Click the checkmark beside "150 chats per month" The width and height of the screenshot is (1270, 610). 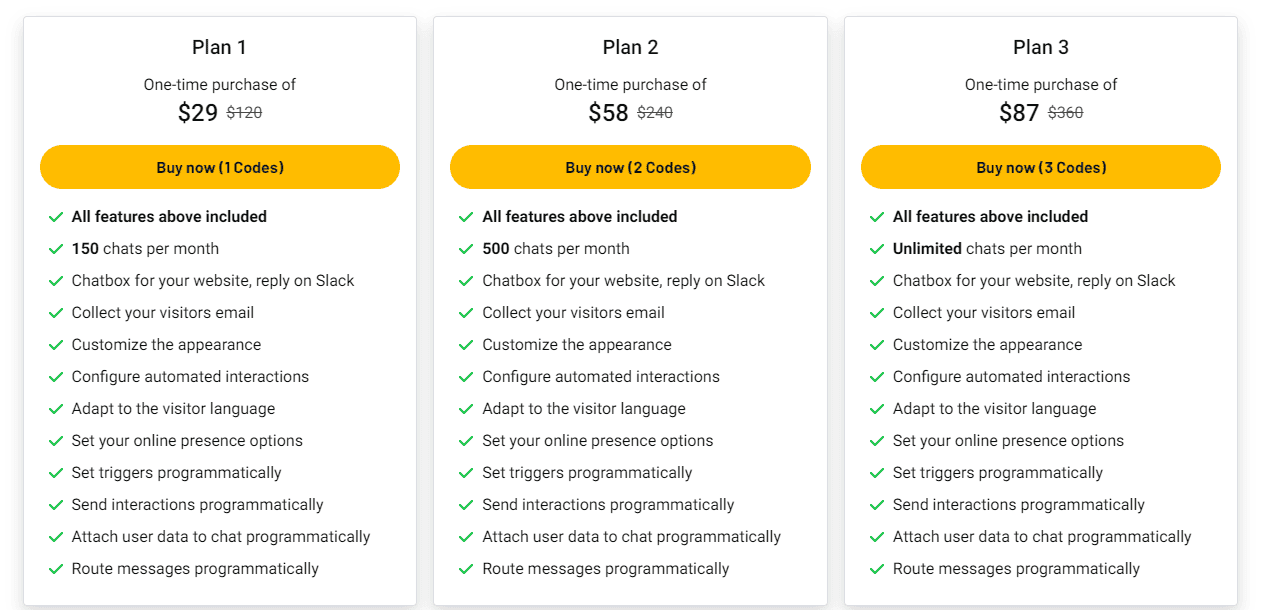(x=57, y=248)
